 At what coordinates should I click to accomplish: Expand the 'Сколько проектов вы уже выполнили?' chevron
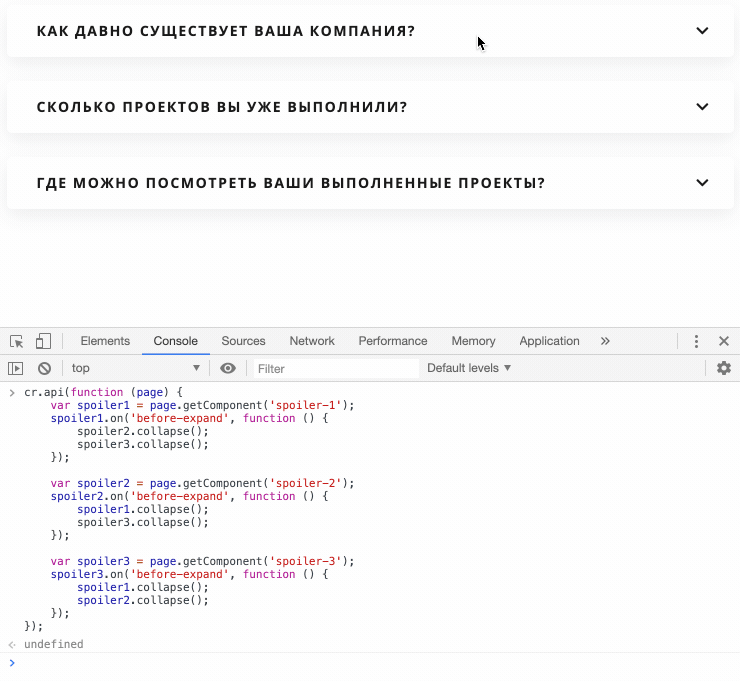(702, 107)
